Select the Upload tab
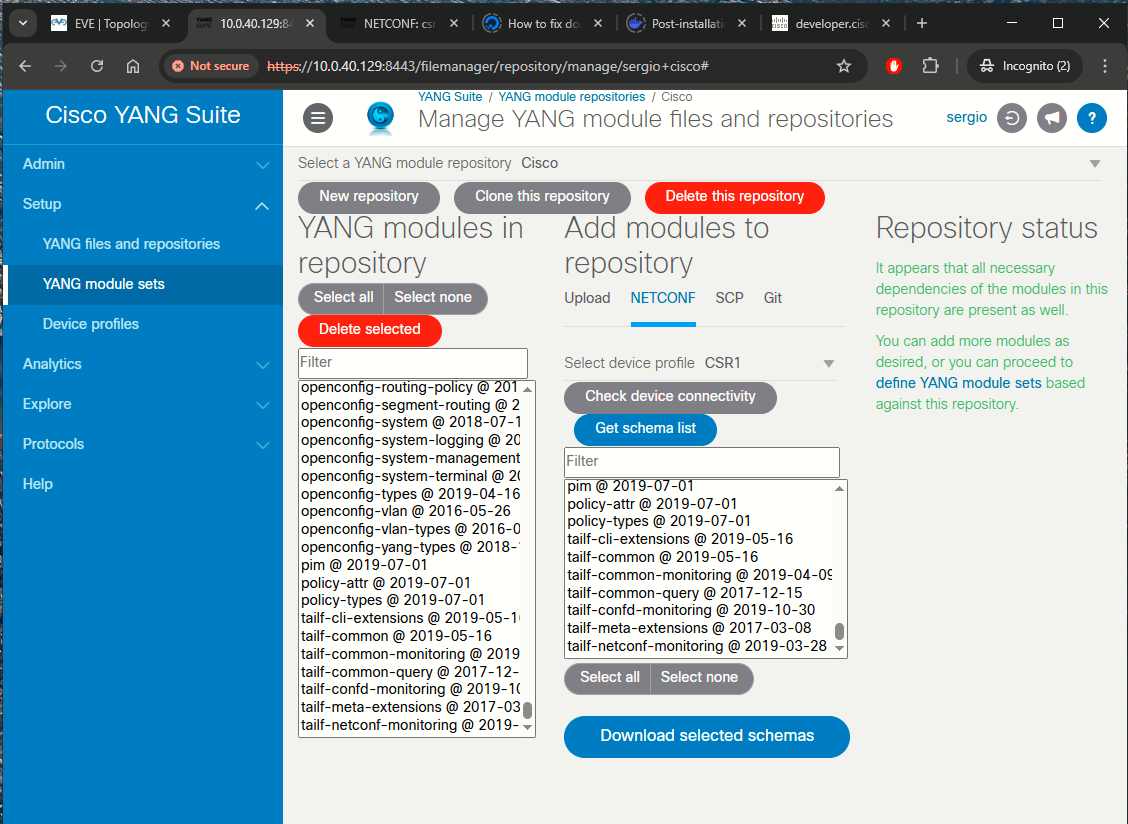This screenshot has height=824, width=1128. coord(587,298)
